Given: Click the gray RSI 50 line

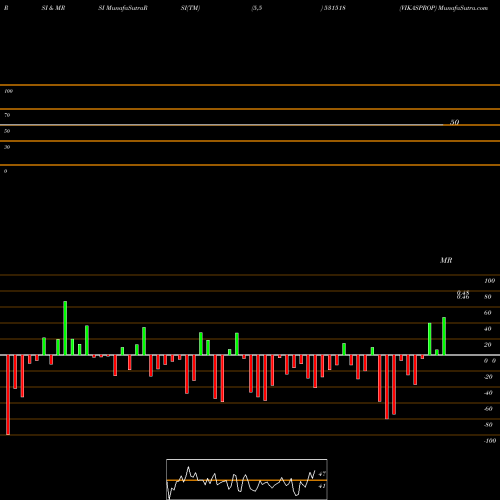Looking at the screenshot, I should [222, 125].
